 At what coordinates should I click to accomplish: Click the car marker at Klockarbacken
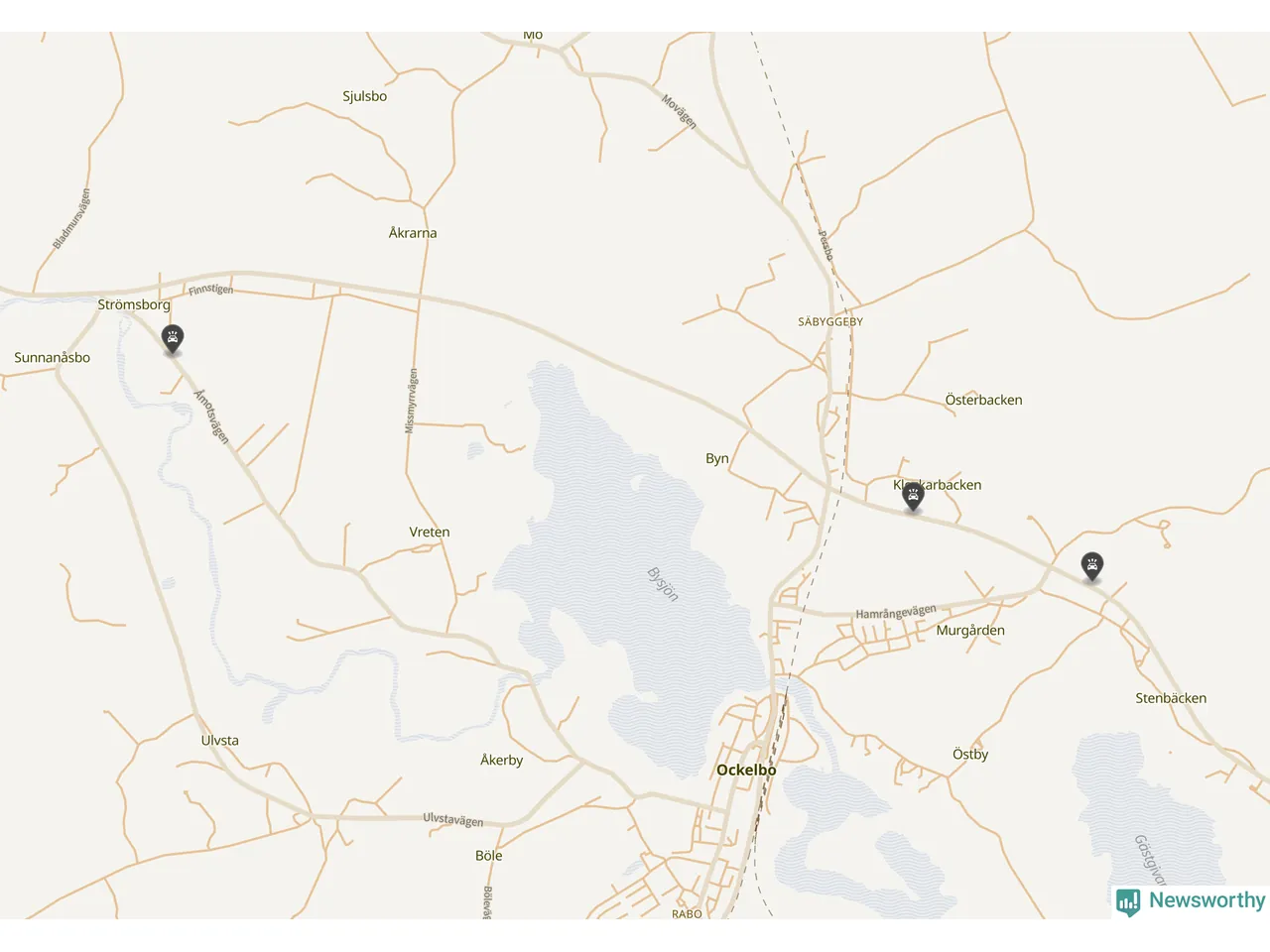click(914, 496)
